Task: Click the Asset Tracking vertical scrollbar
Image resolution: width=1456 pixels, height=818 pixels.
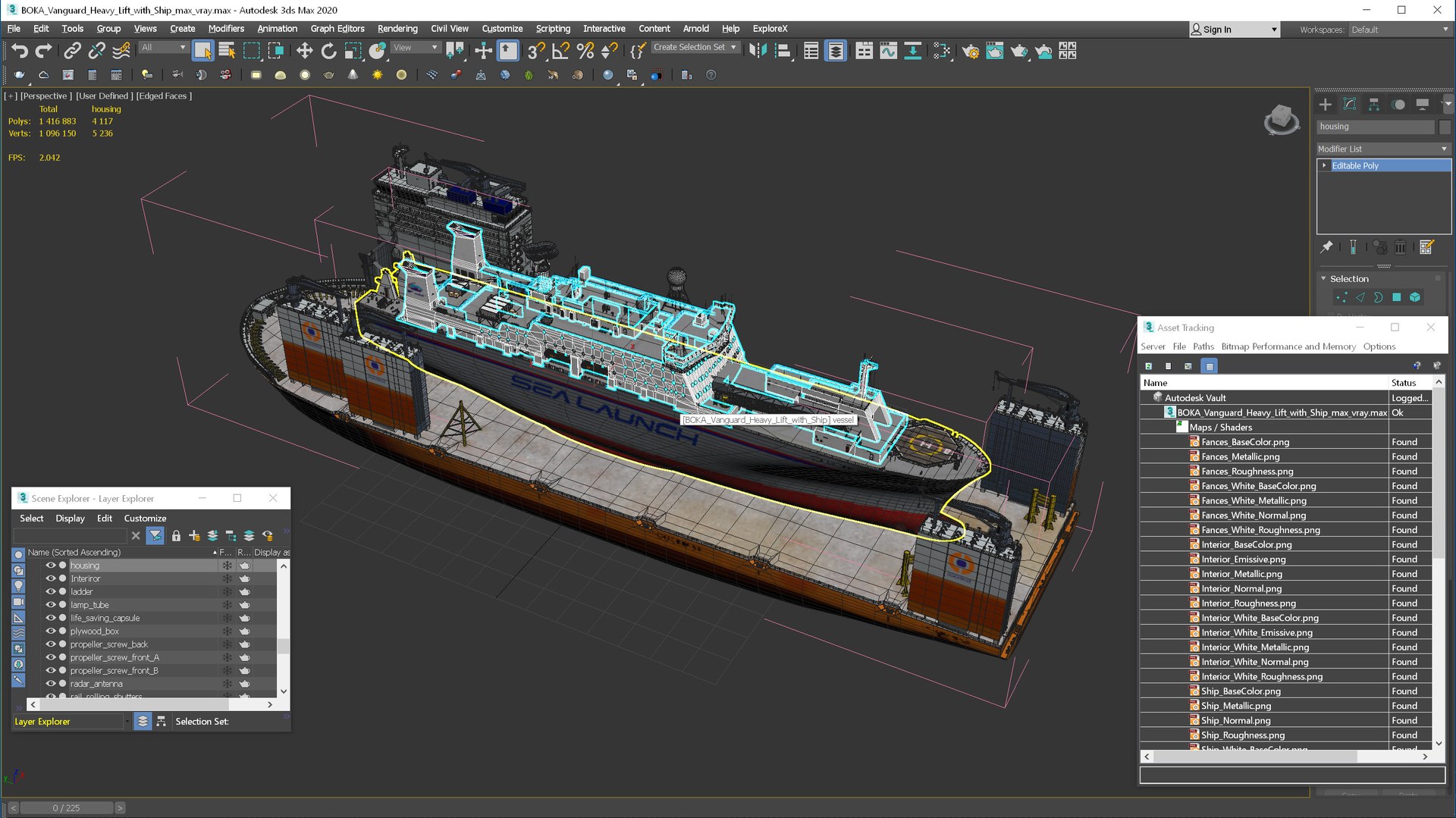Action: (1439, 564)
